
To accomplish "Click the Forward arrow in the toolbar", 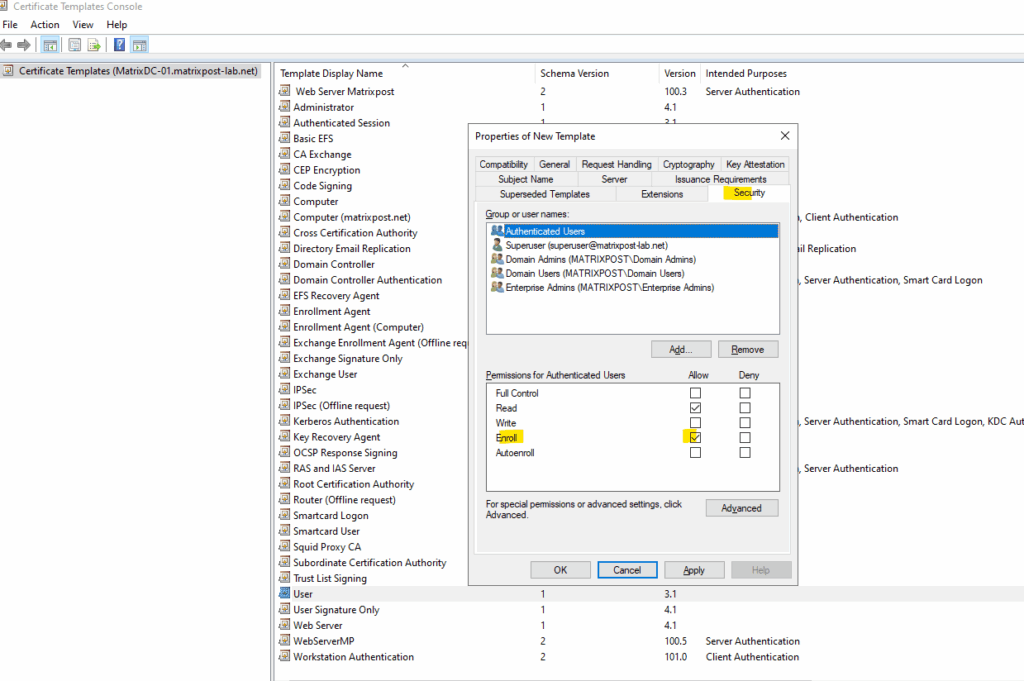I will tap(22, 45).
